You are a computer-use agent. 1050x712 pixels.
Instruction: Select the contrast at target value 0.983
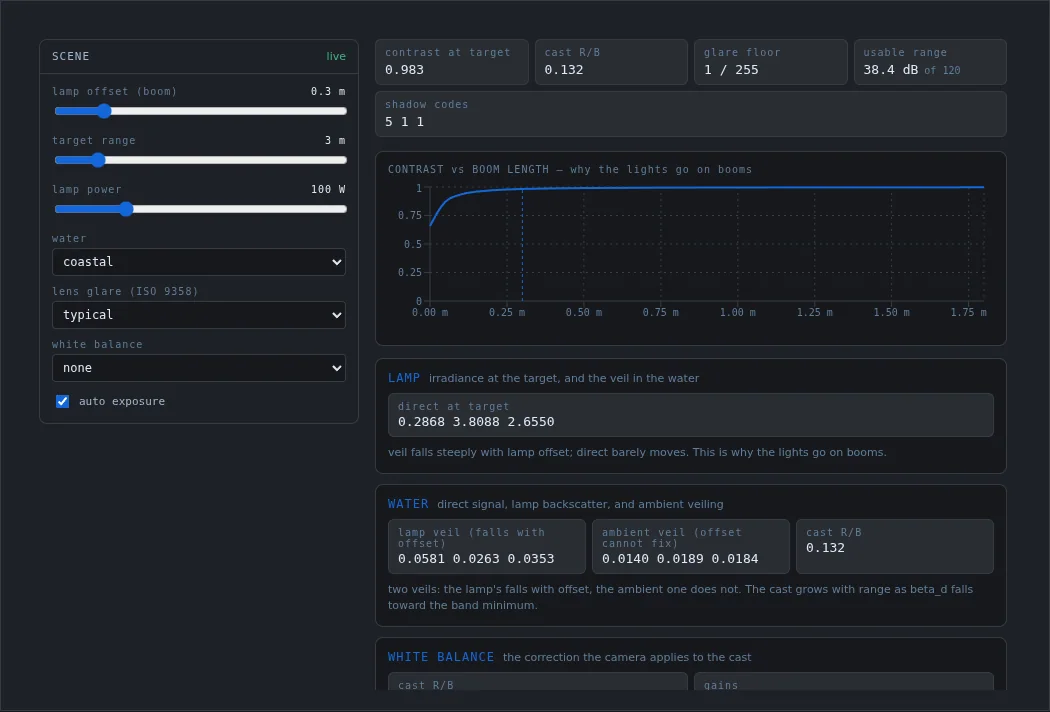404,70
